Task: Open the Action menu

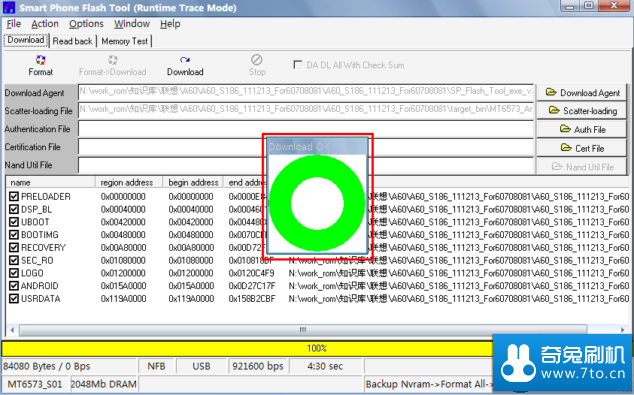Action: click(45, 24)
